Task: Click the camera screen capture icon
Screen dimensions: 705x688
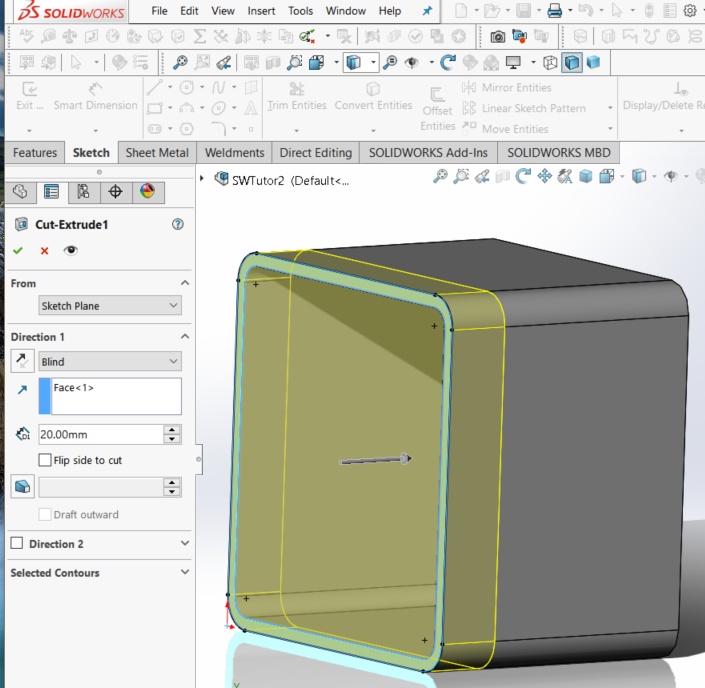Action: 497,36
